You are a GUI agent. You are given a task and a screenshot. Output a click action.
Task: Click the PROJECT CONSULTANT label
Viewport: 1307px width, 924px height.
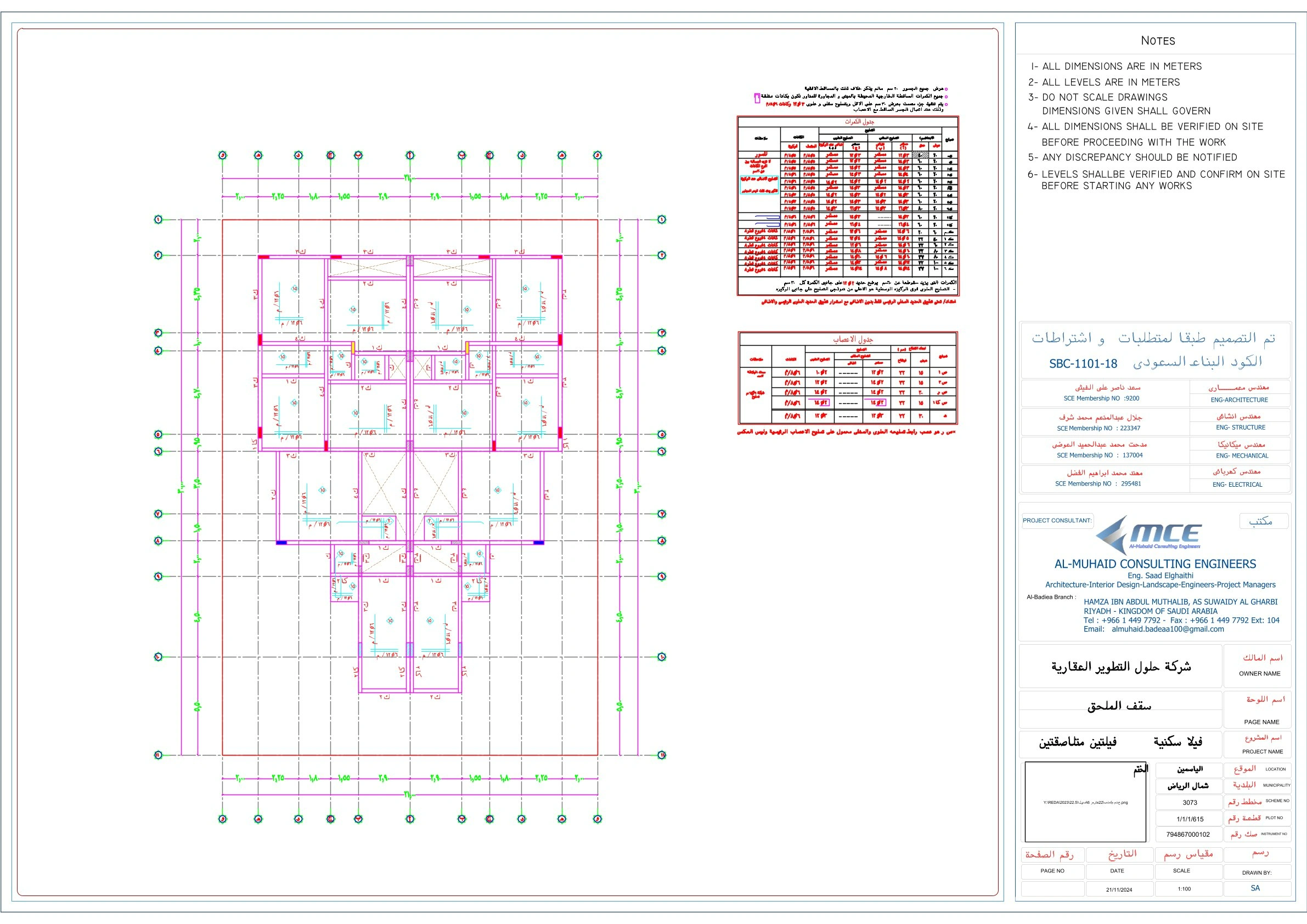pos(1057,520)
